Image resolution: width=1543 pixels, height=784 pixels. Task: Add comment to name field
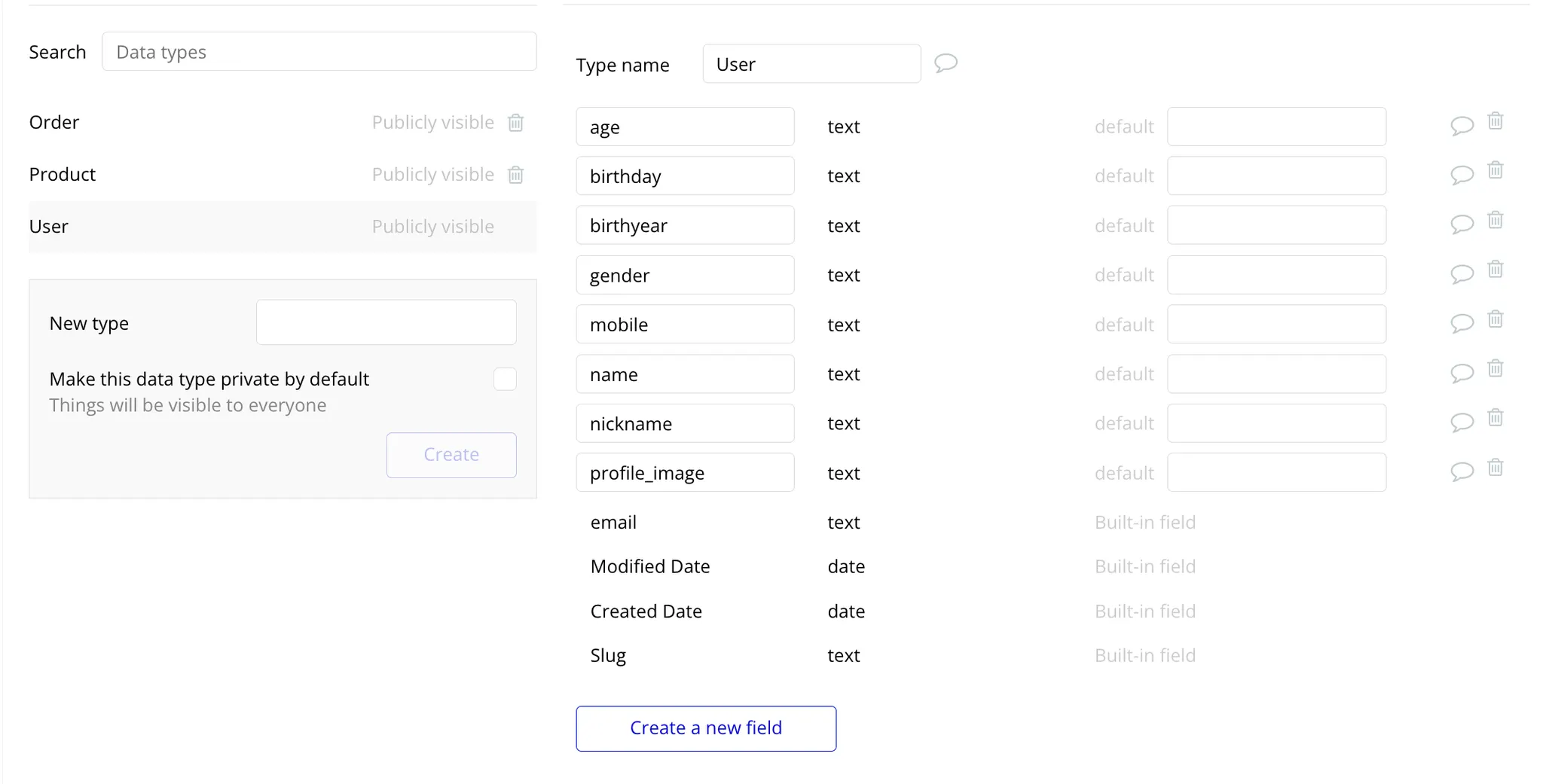1462,374
